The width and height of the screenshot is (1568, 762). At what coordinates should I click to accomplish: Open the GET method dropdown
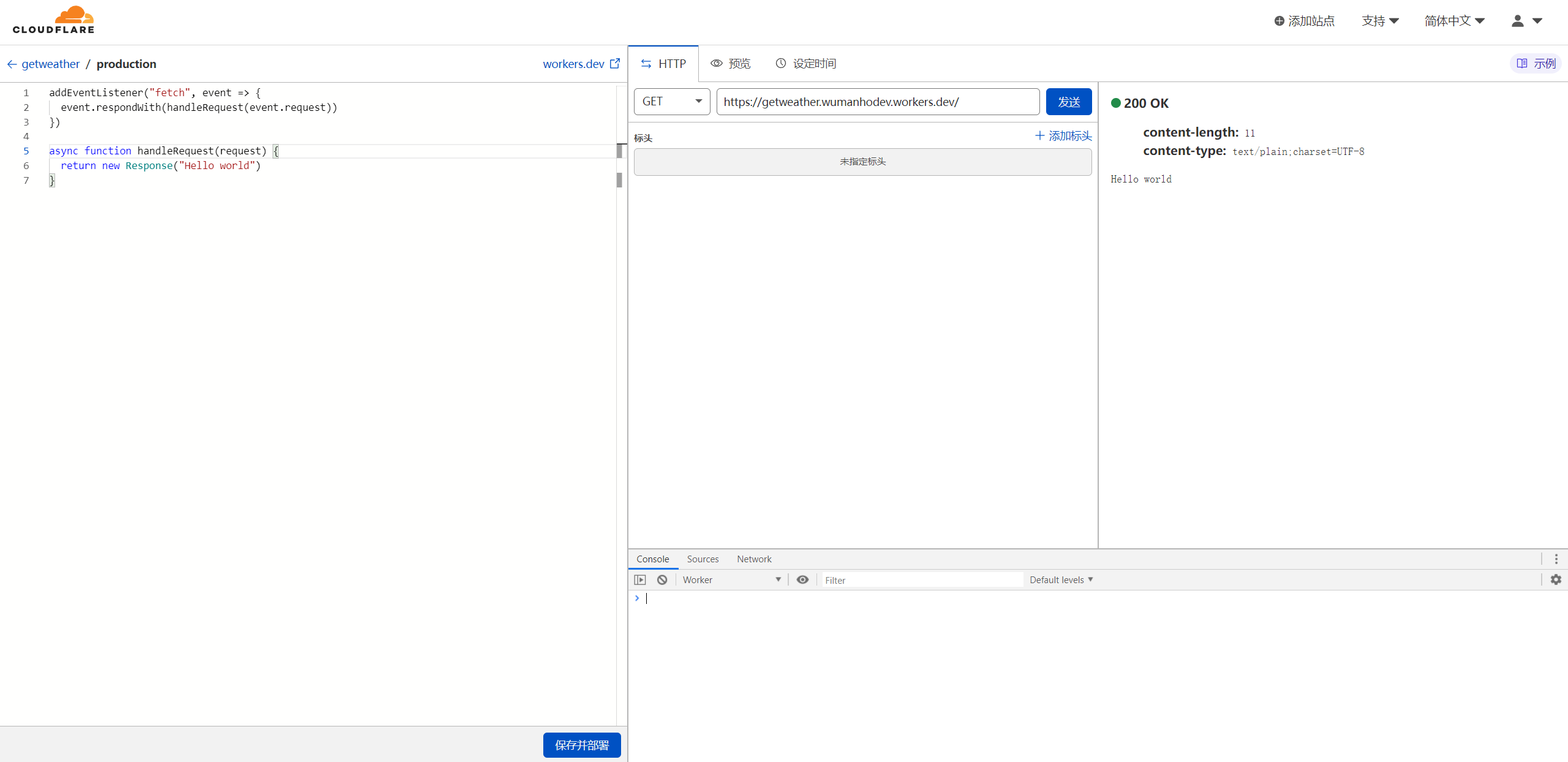coord(671,101)
